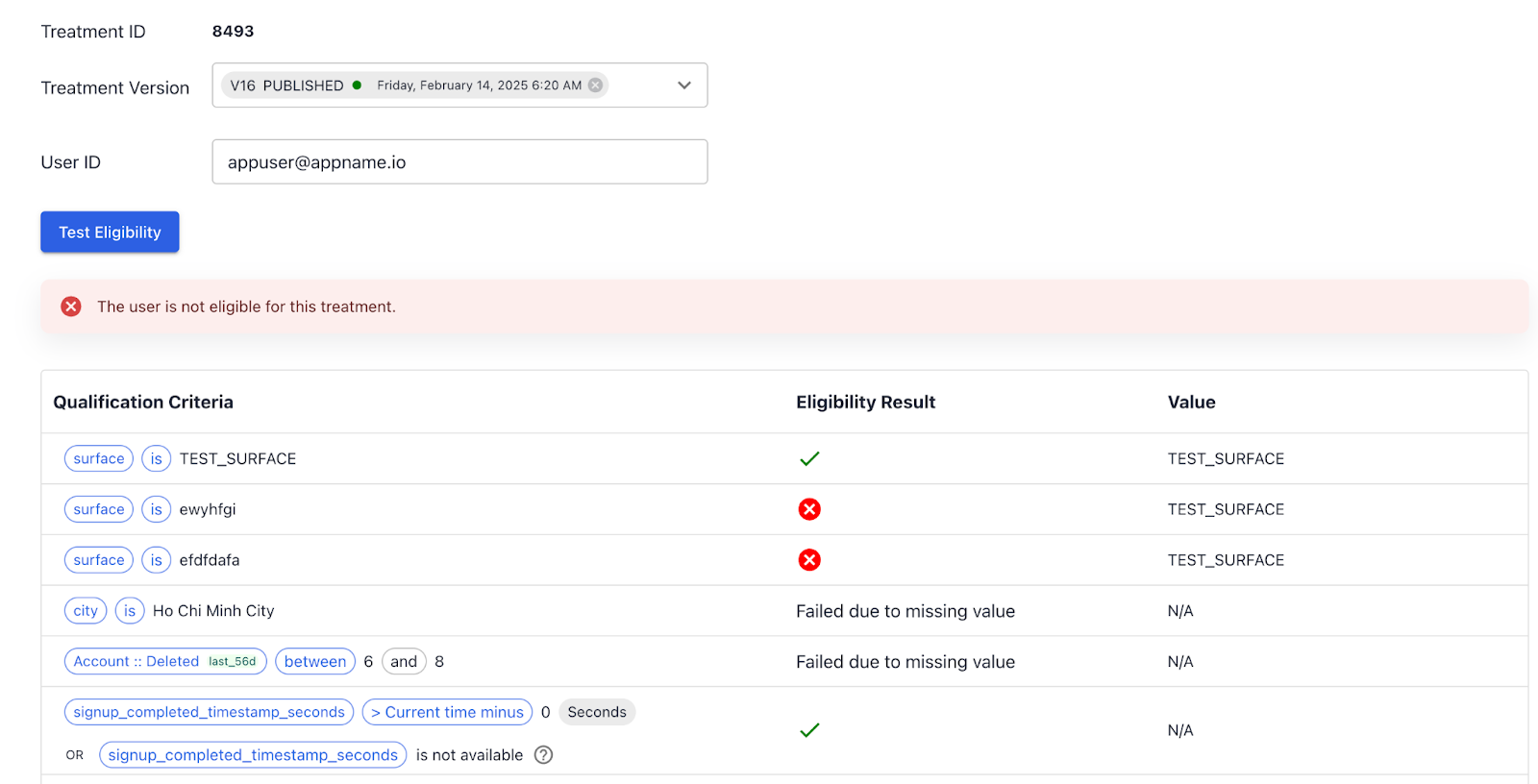Click the signup_completed_timestamp_seconds tag after OR
Image resolution: width=1538 pixels, height=784 pixels.
253,755
